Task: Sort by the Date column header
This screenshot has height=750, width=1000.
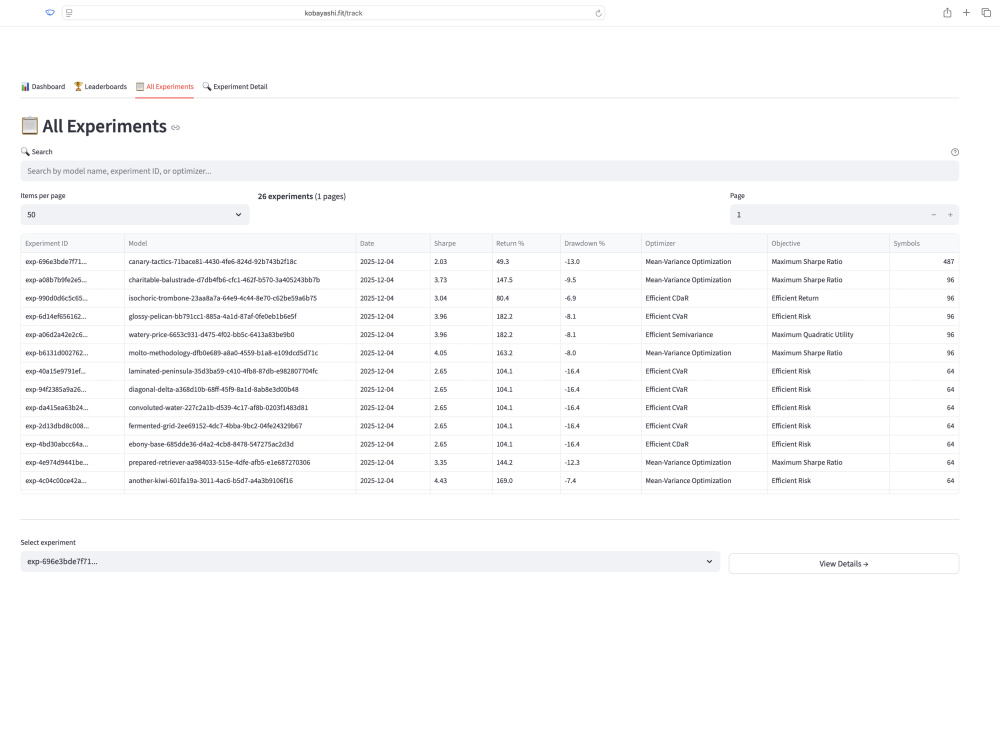Action: click(x=393, y=244)
